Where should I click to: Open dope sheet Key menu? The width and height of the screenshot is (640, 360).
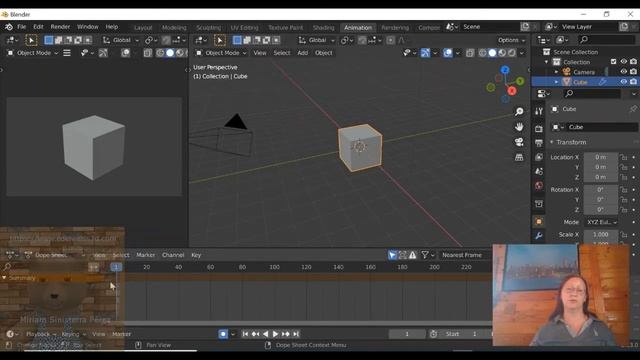[196, 255]
